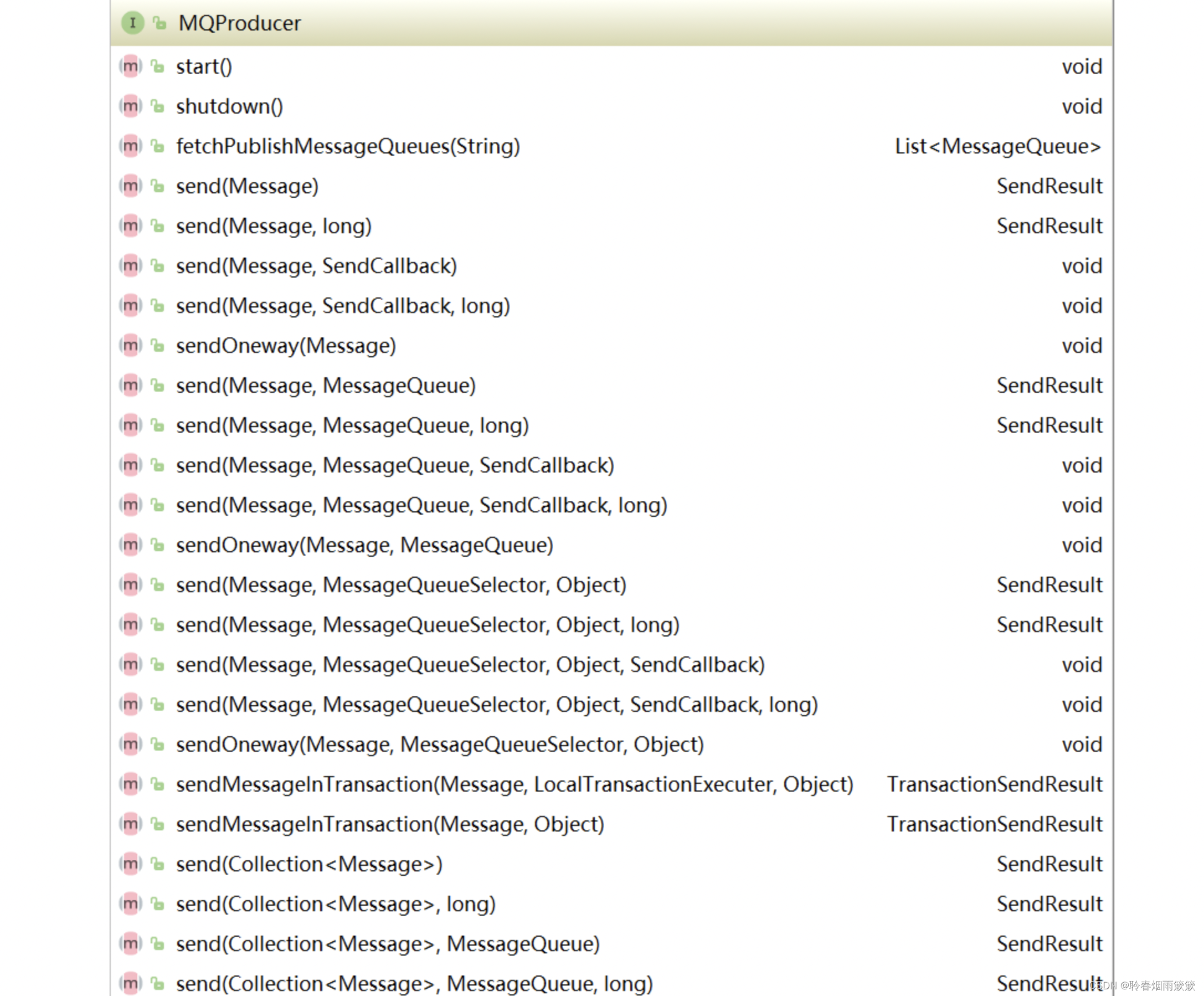This screenshot has width=1204, height=996.
Task: Click void return type of sendOneway(Message)
Action: click(x=1082, y=345)
